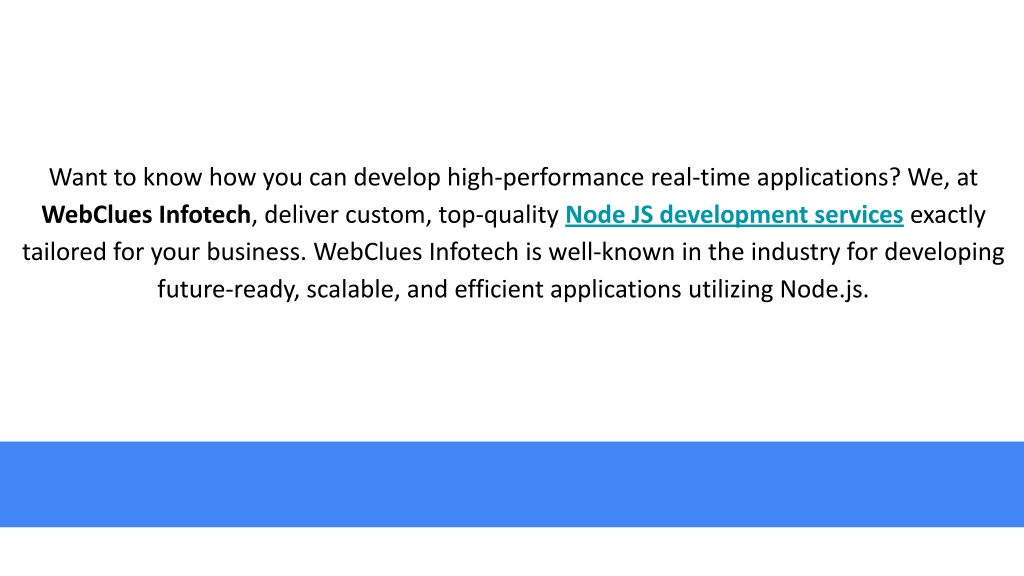Click the words 'We, at' ending first line
This screenshot has width=1024, height=576.
click(x=942, y=178)
